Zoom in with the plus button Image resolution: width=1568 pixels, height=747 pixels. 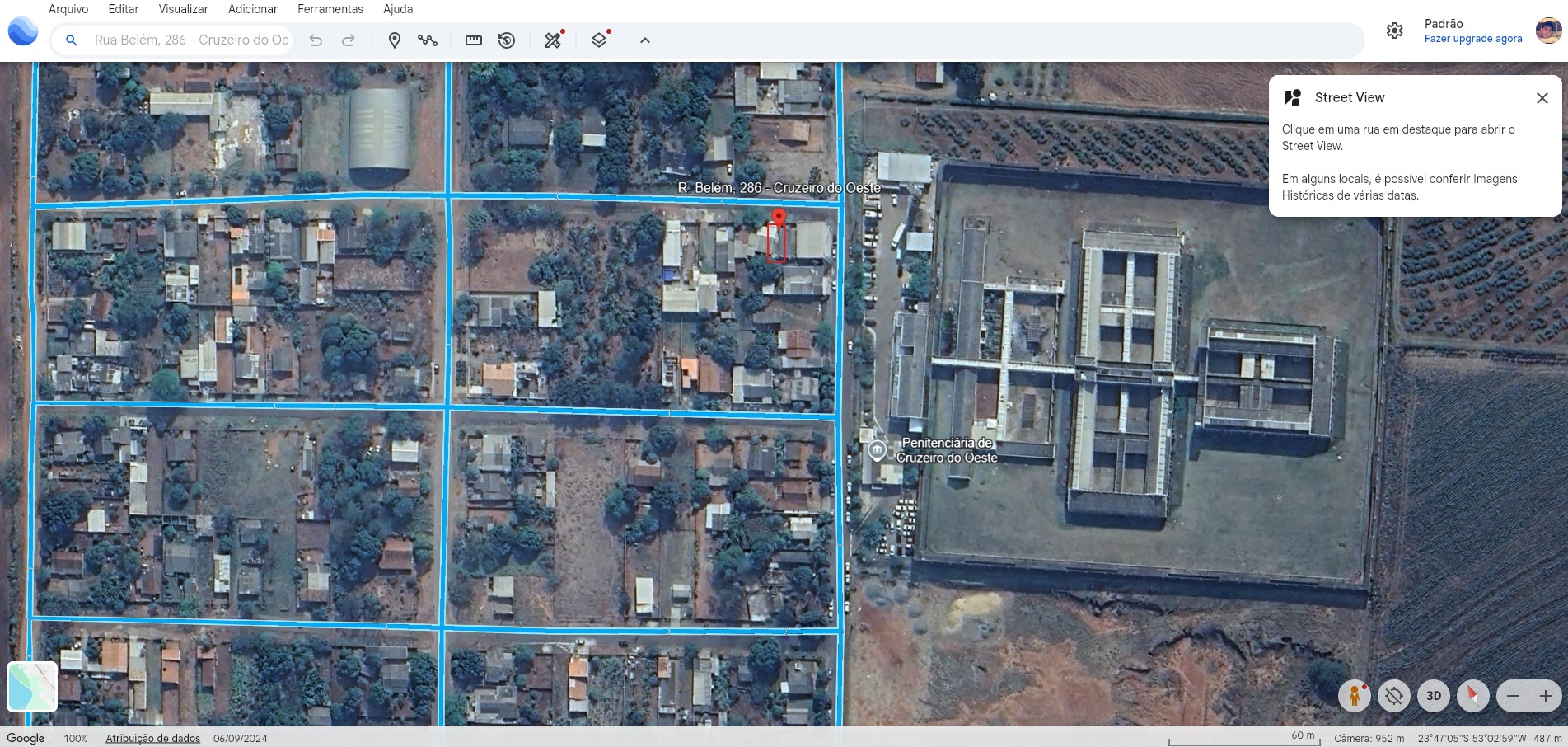tap(1546, 696)
